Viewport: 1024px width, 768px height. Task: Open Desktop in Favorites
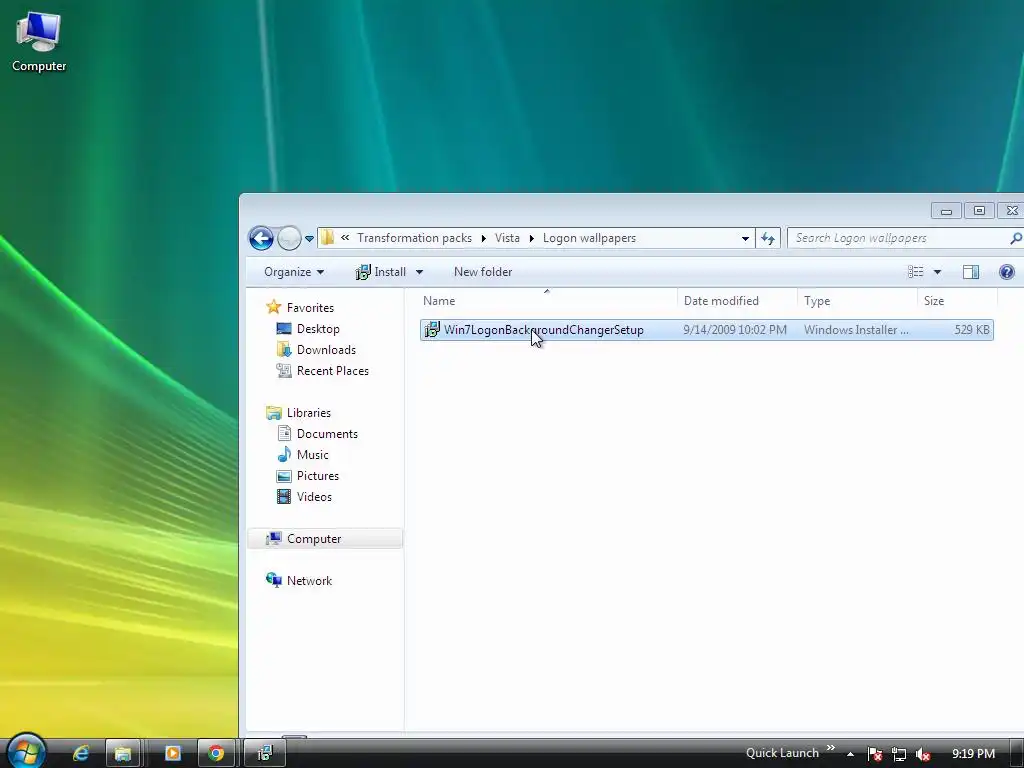coord(308,328)
